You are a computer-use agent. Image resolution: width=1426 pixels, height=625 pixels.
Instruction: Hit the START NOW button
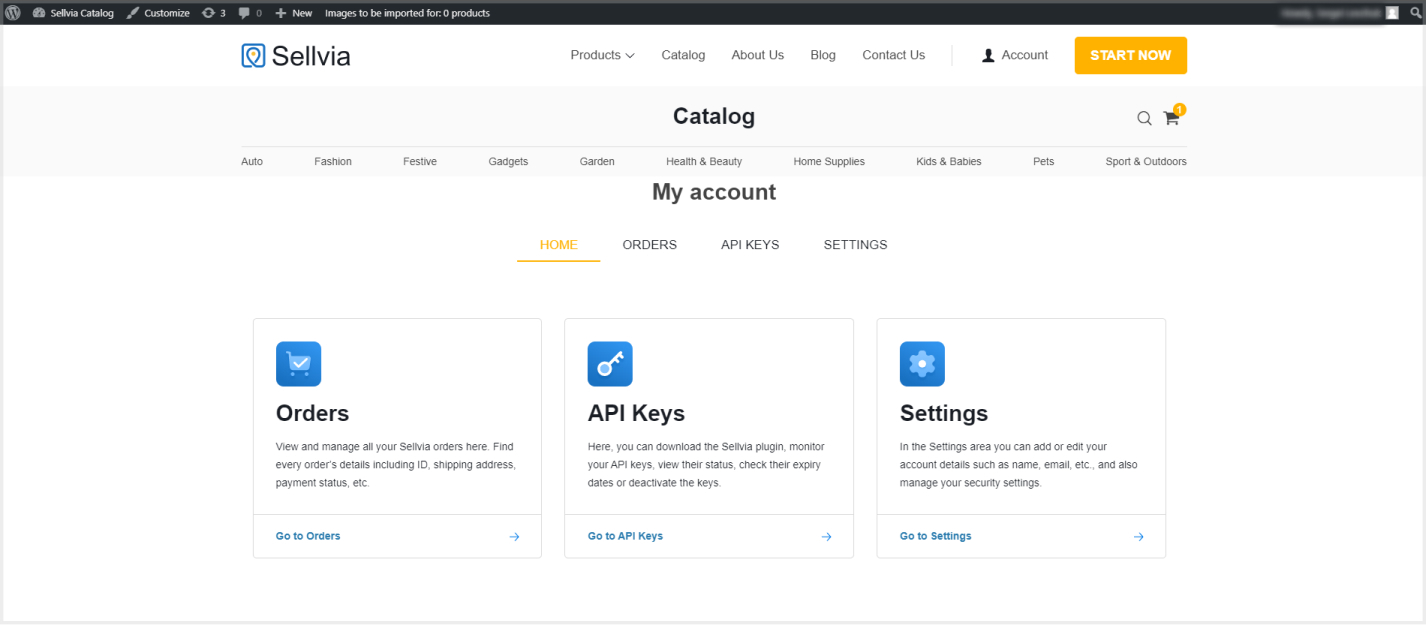point(1130,55)
